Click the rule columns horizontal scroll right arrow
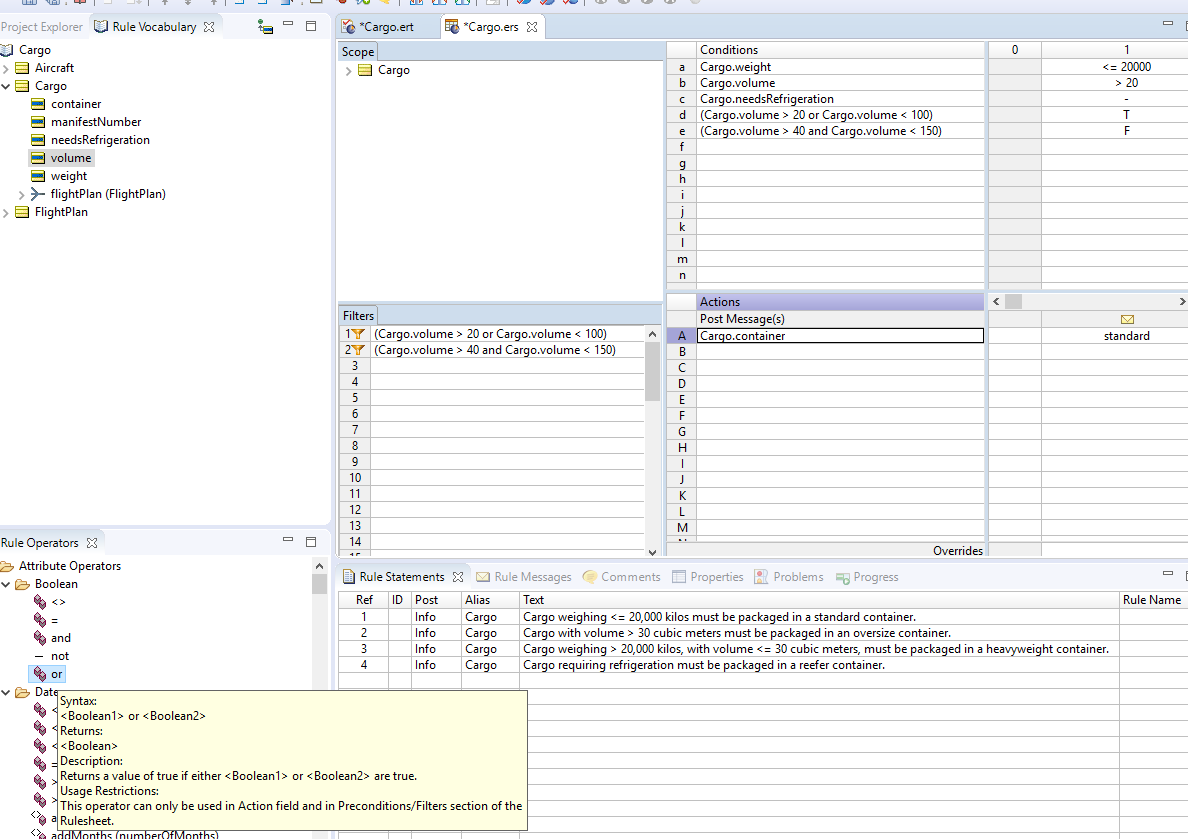 (1182, 302)
